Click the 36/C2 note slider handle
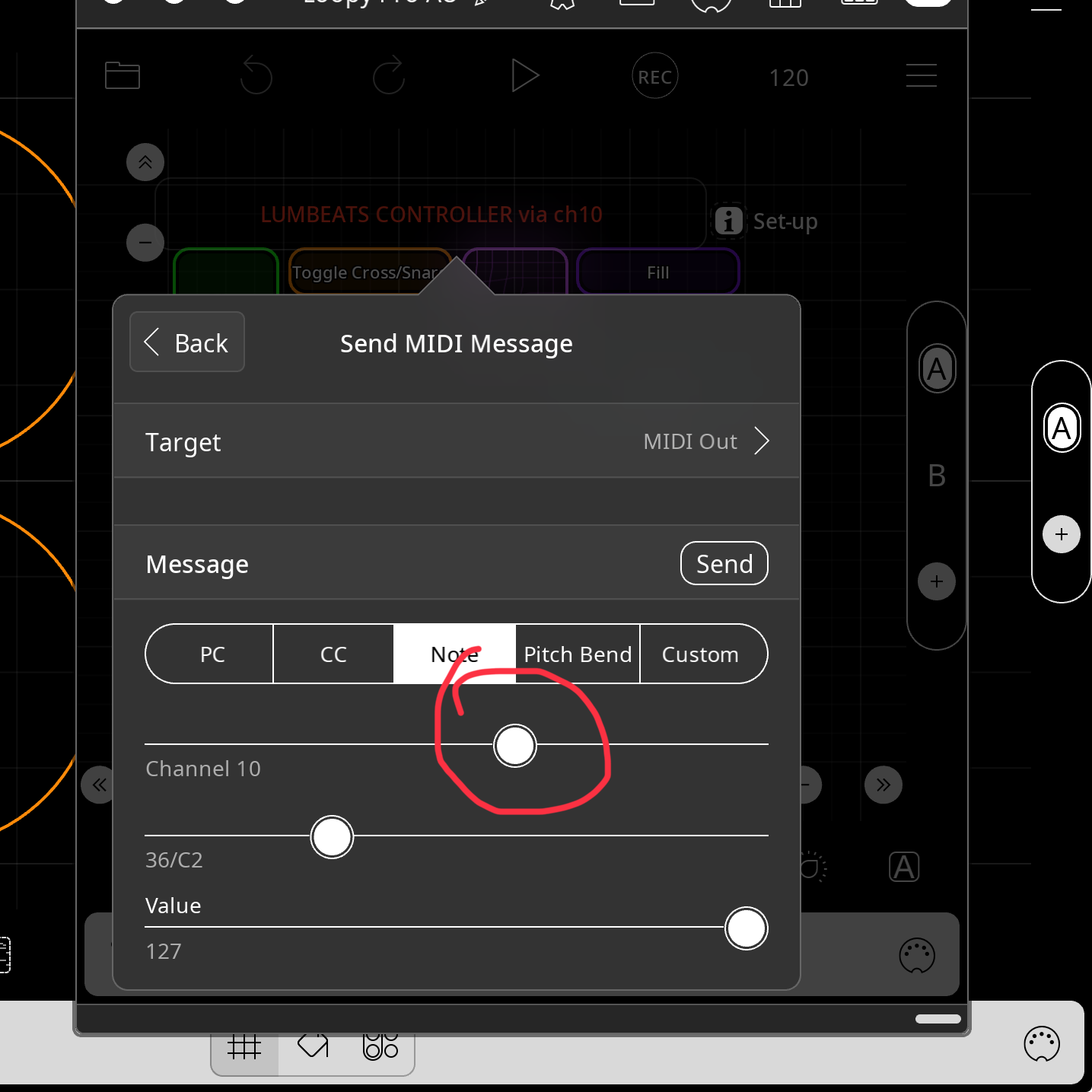The width and height of the screenshot is (1092, 1092). pyautogui.click(x=332, y=836)
